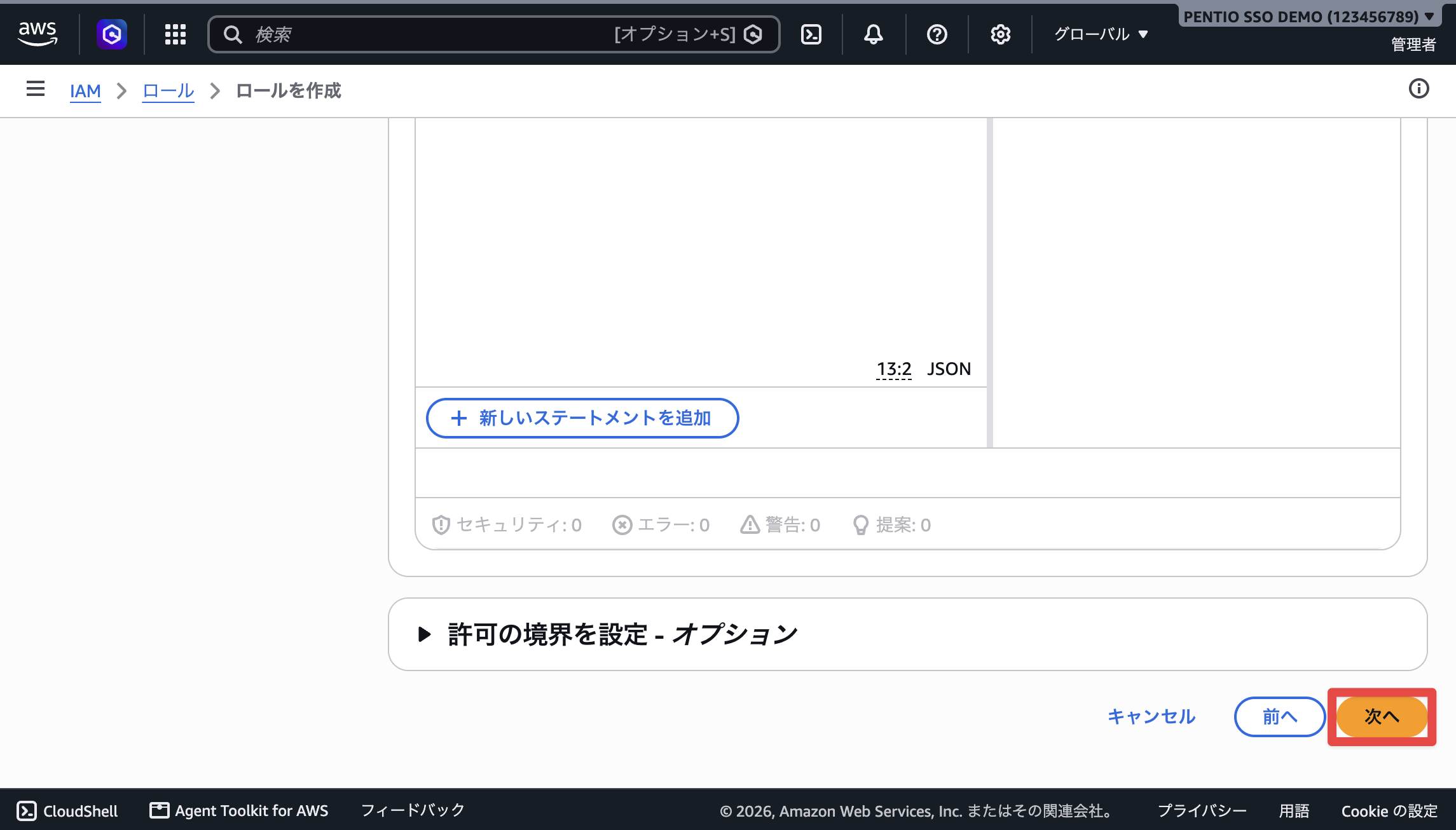This screenshot has width=1456, height=830.
Task: Click the 次へ button
Action: (x=1382, y=717)
